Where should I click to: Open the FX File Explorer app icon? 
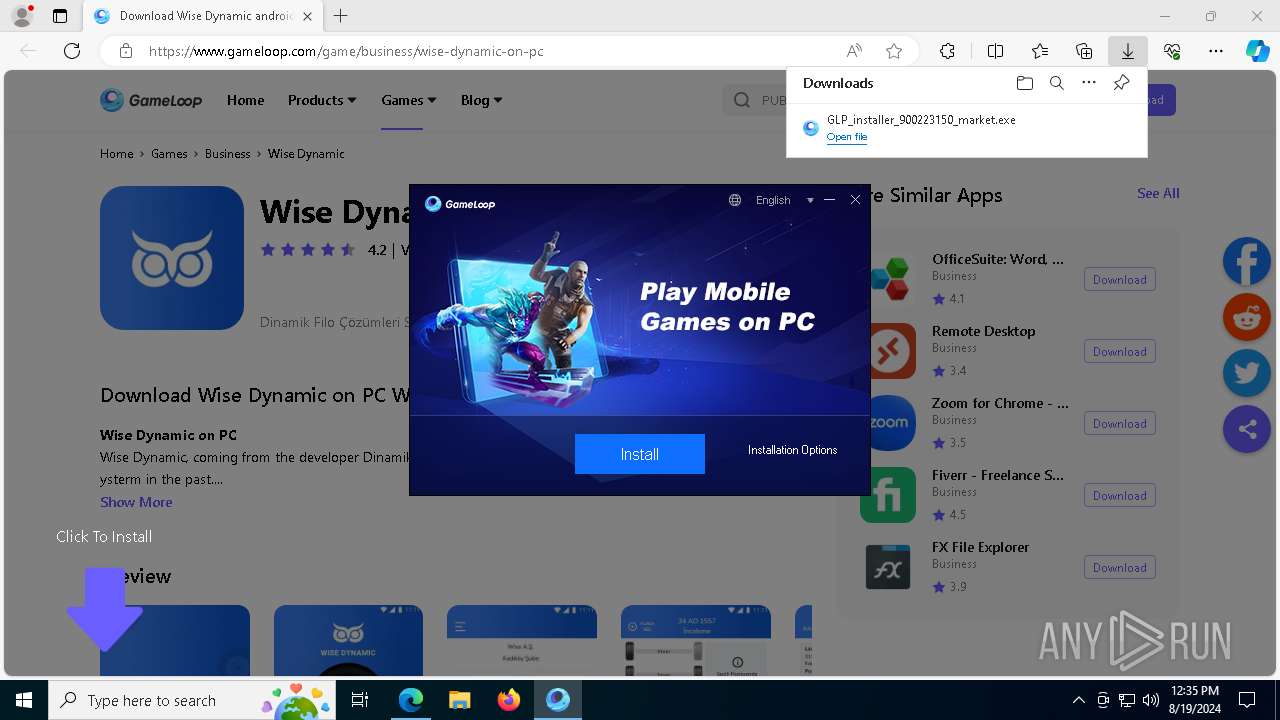[x=888, y=567]
